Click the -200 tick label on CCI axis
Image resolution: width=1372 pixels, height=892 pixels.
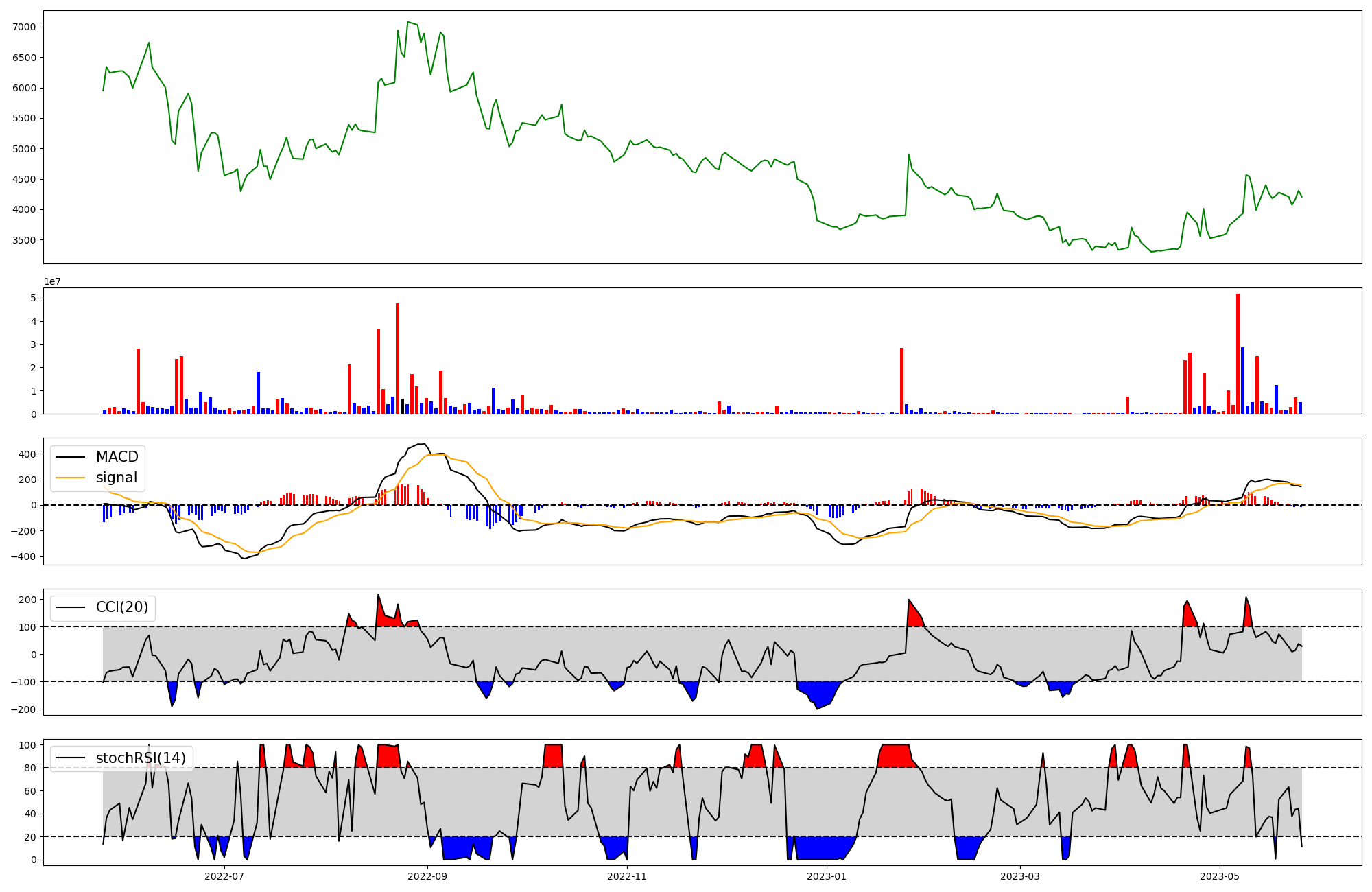[x=24, y=709]
